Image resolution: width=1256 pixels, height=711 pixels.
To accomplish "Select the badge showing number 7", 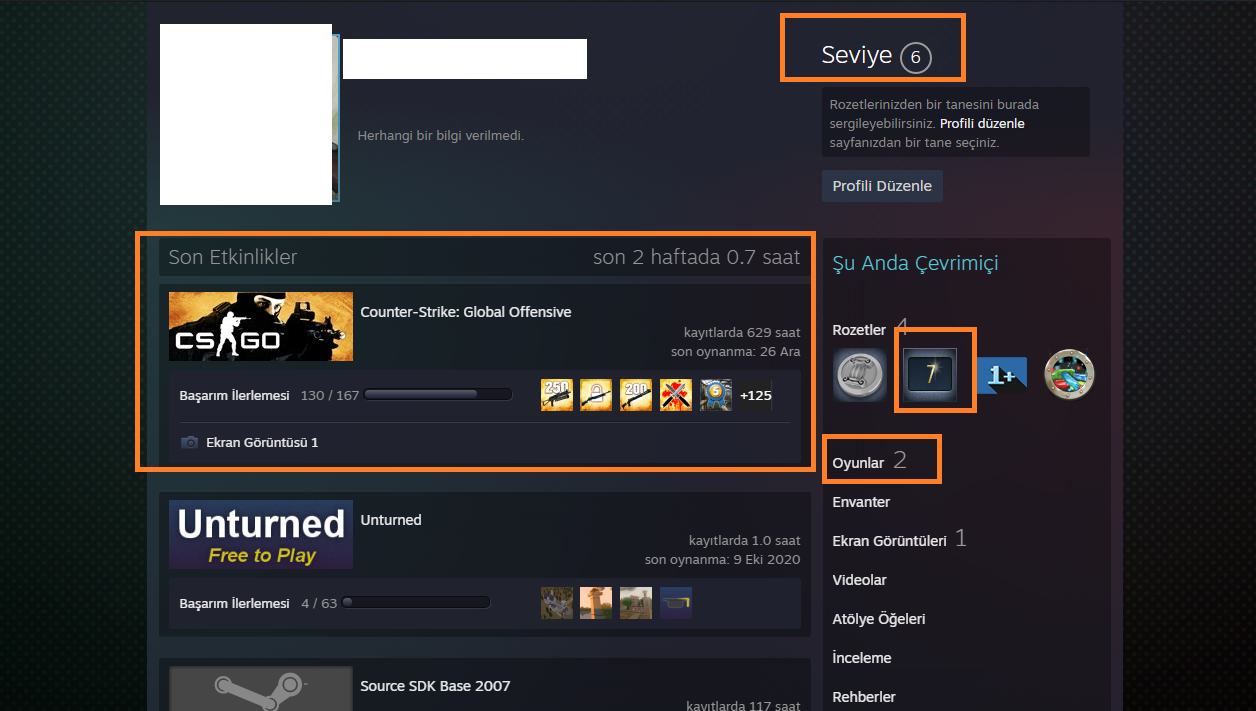I will 930,375.
